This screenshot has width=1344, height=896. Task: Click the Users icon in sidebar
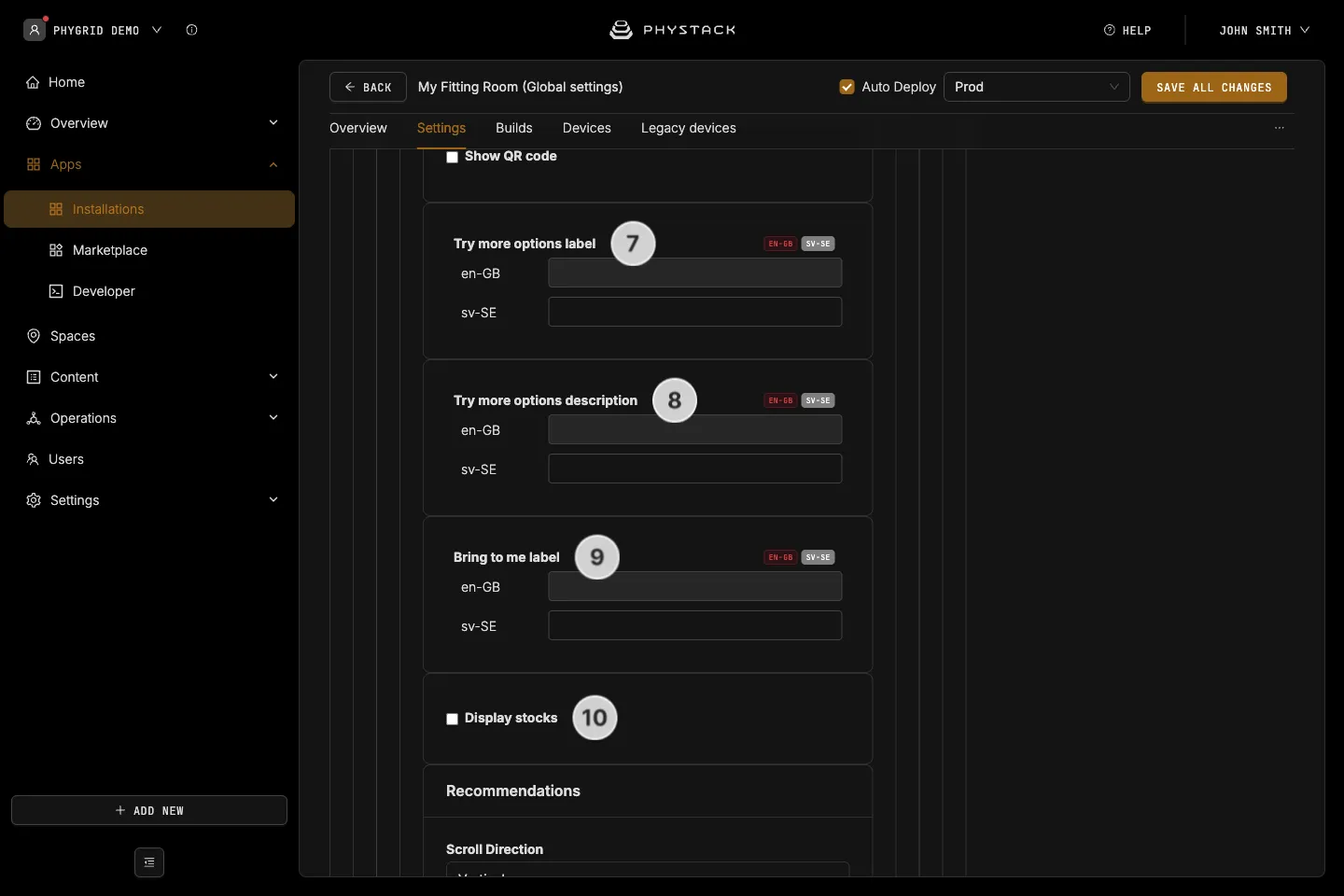point(33,459)
